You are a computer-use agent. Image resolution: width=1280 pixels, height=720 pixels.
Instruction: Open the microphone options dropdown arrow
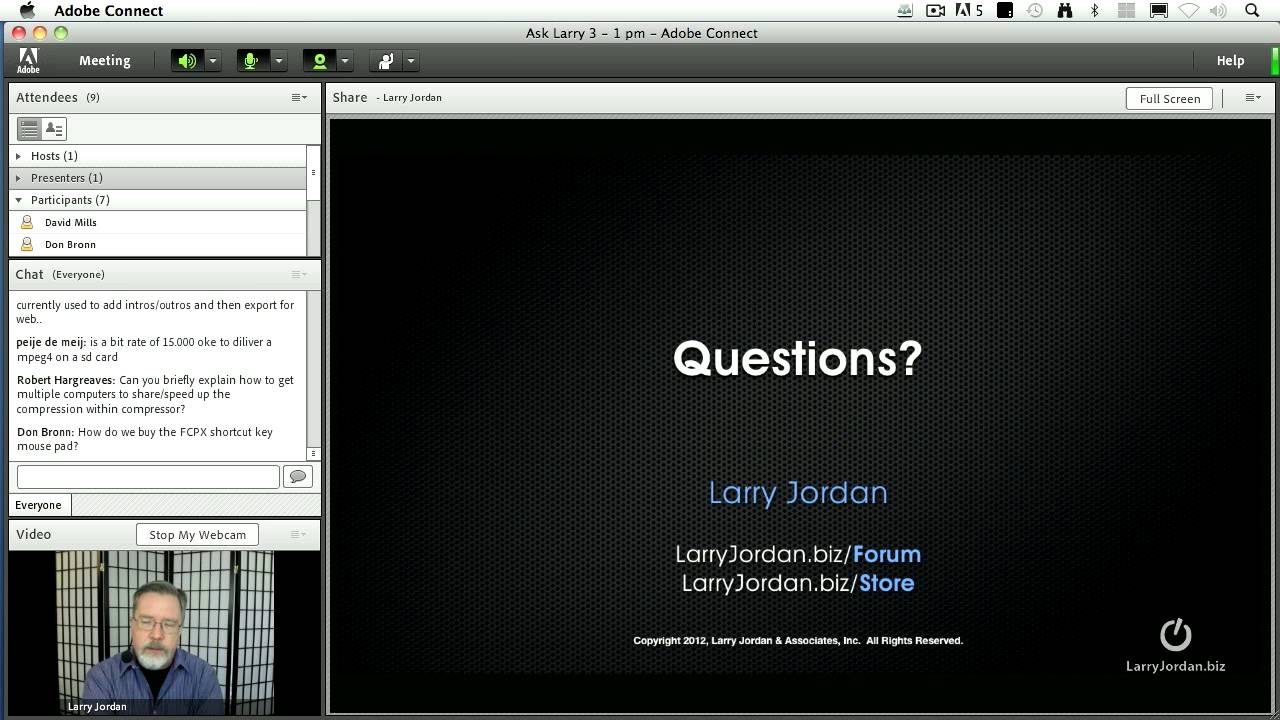click(x=278, y=61)
